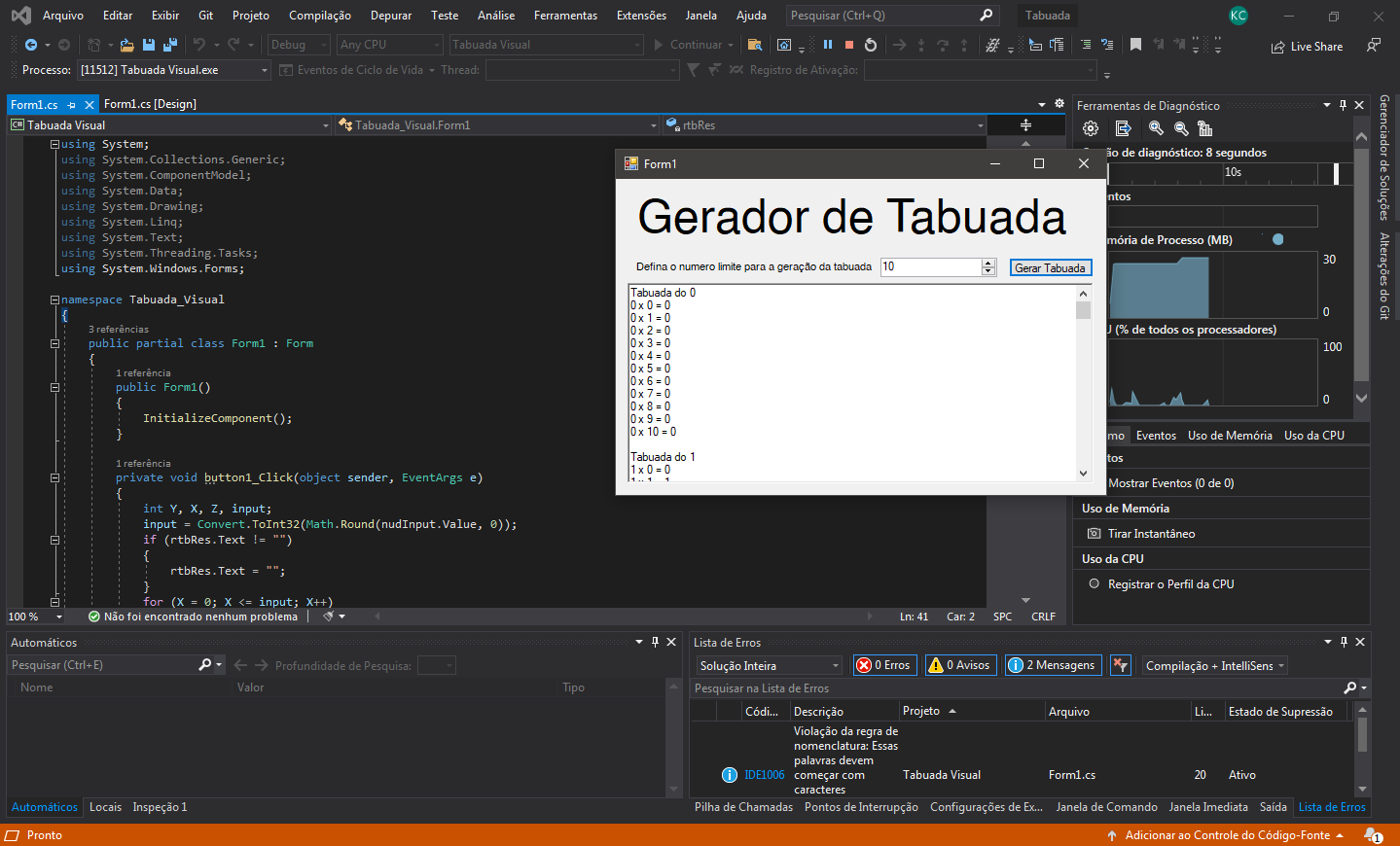Stop debugging with the red square icon

[x=849, y=44]
